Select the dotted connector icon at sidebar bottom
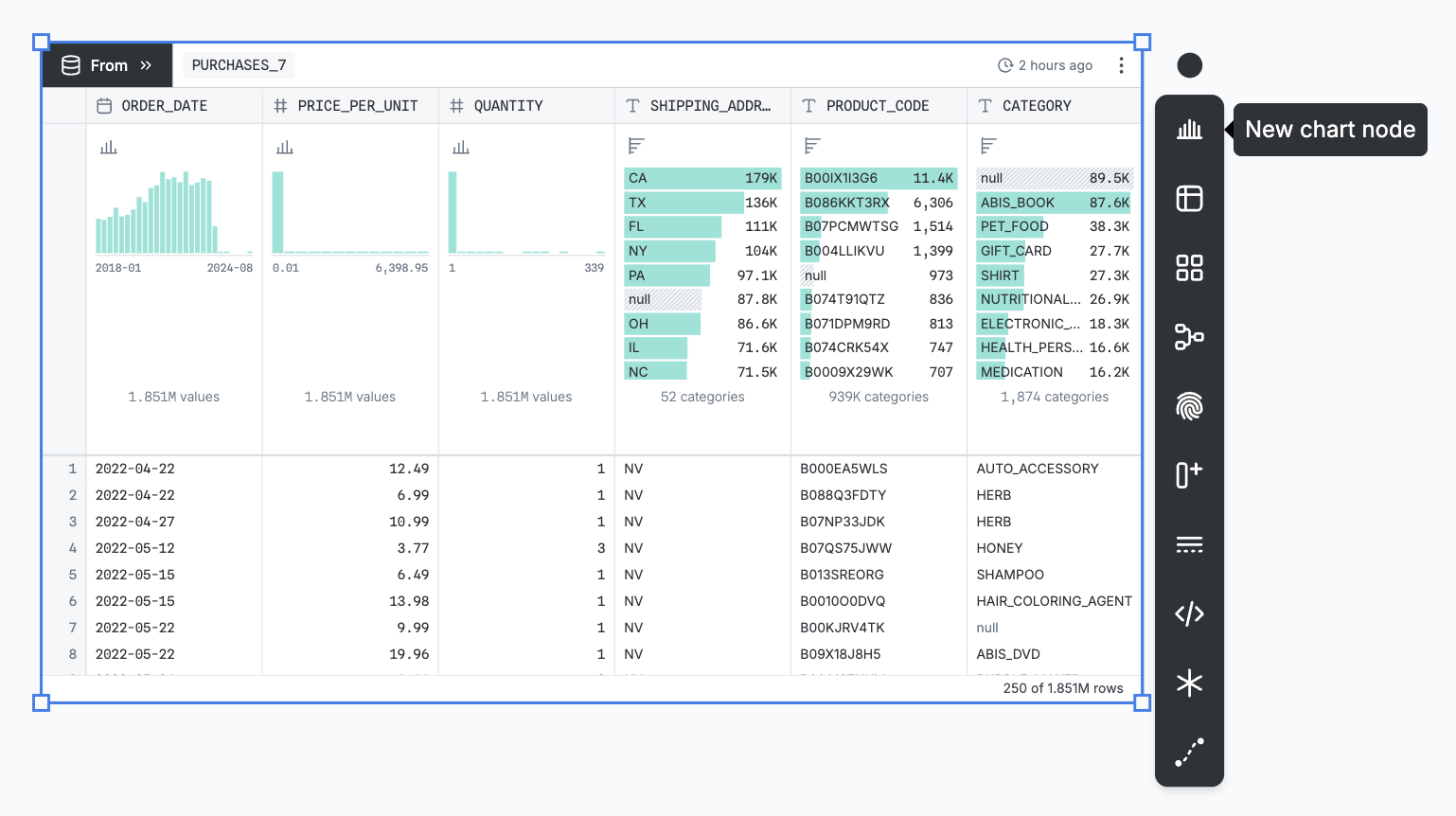This screenshot has width=1456, height=816. 1189,752
